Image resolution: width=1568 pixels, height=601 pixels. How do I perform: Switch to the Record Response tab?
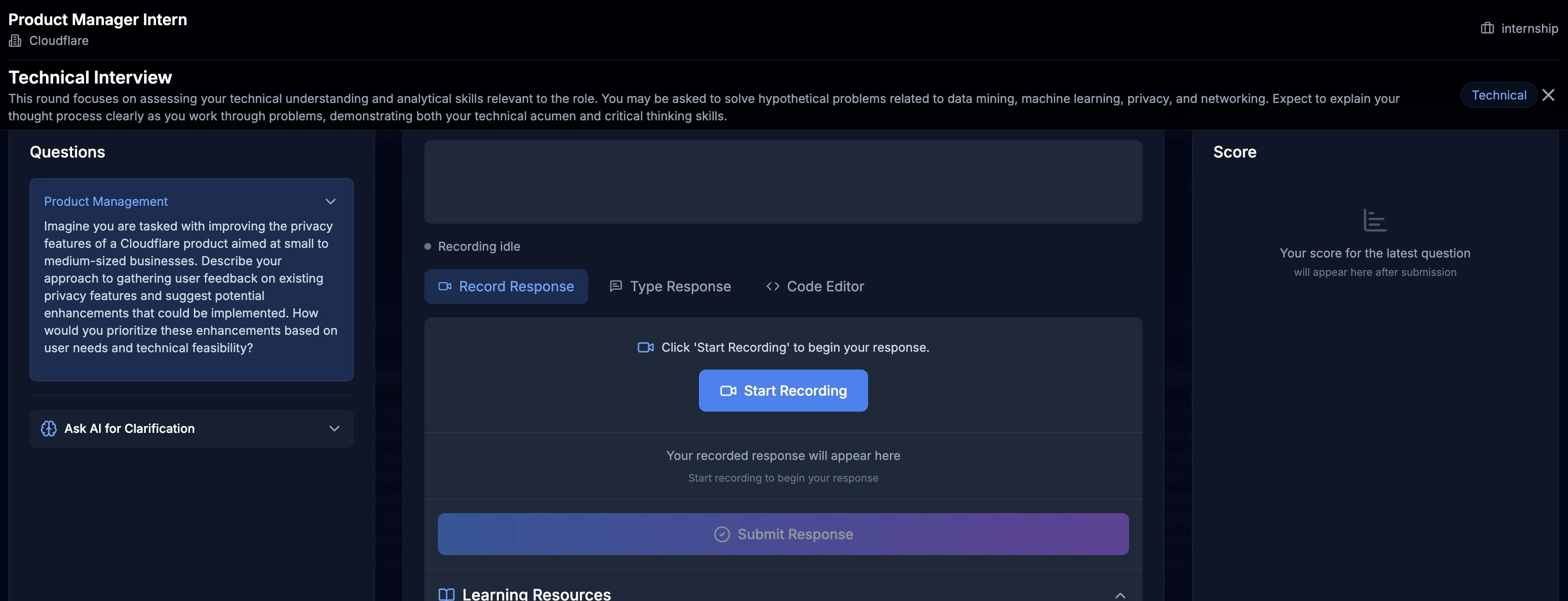506,286
